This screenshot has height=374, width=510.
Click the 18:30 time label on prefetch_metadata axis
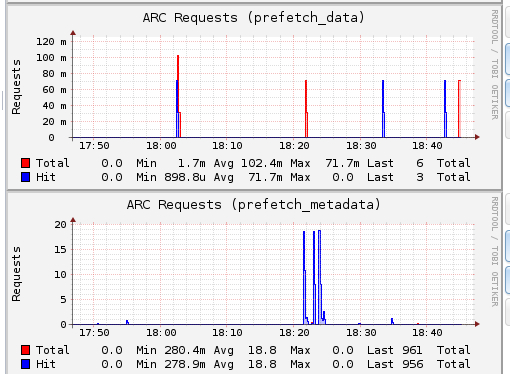[x=361, y=333]
